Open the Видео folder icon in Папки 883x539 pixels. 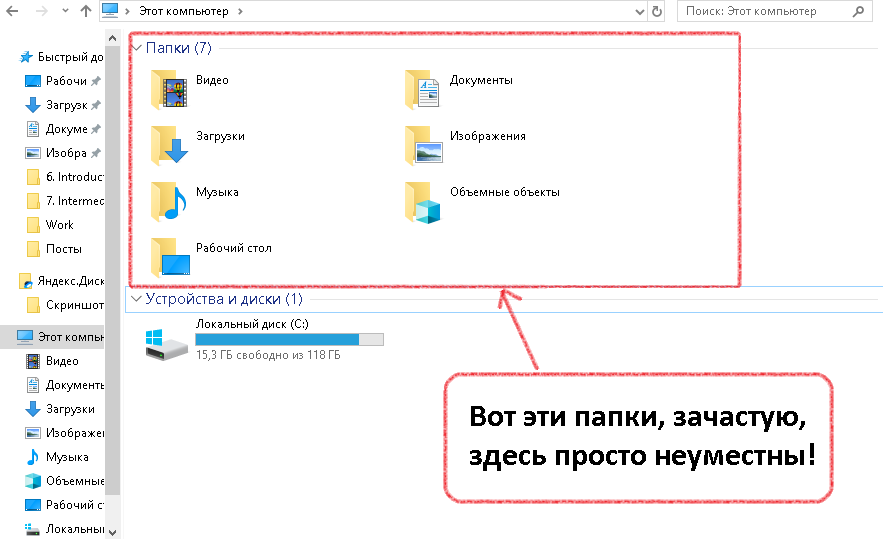169,89
